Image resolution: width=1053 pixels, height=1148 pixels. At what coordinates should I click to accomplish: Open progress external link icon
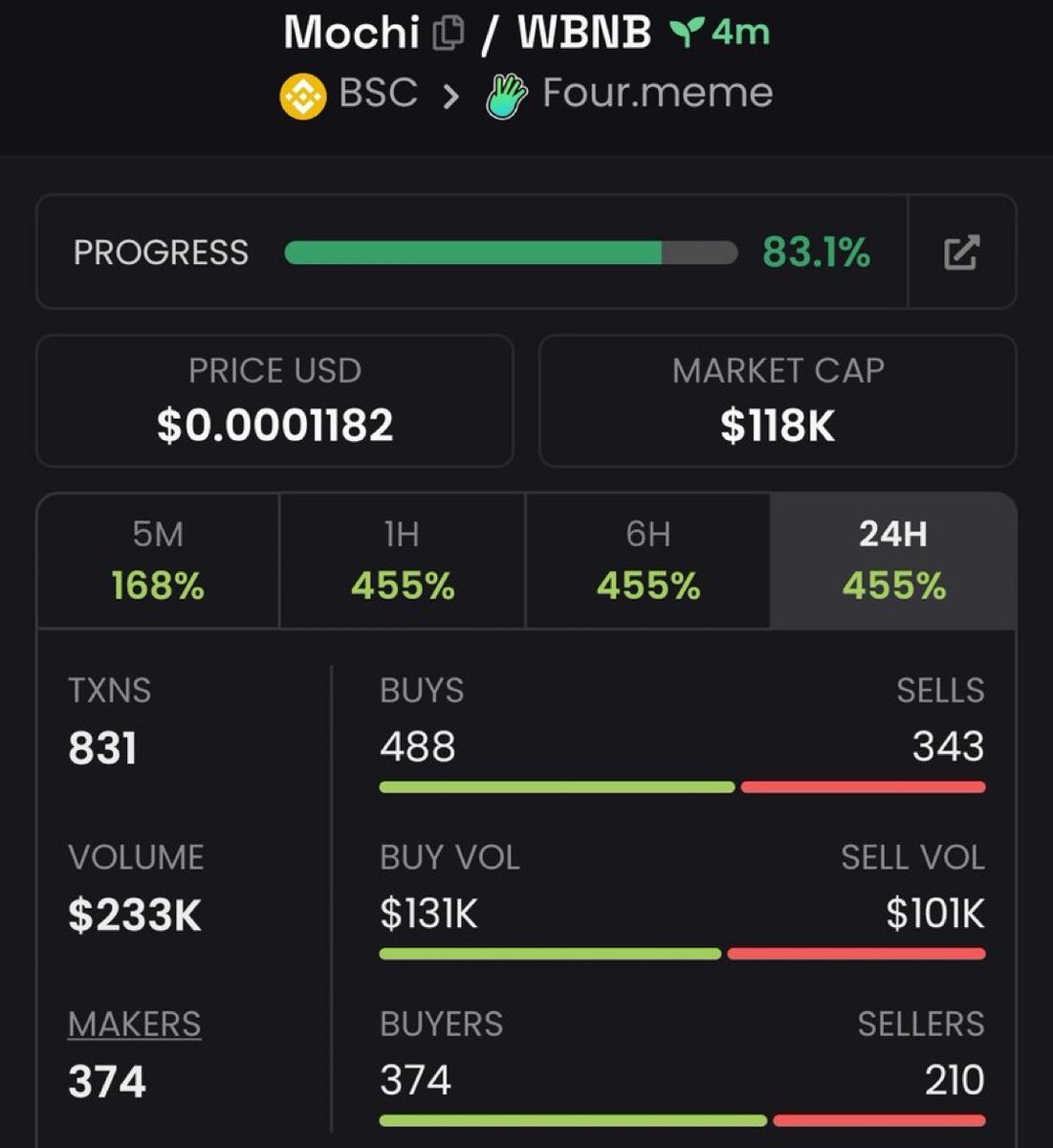[961, 253]
